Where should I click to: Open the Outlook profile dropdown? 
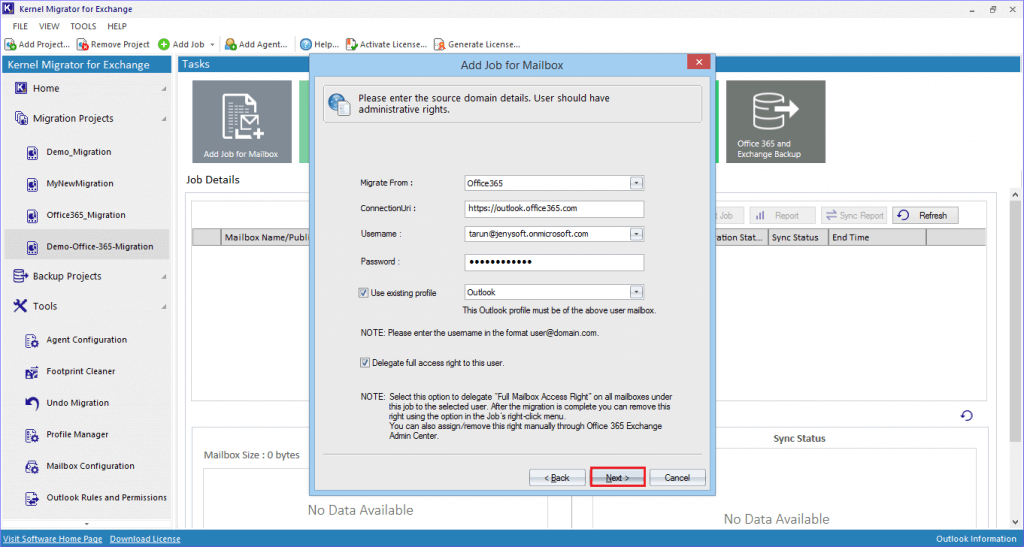636,292
